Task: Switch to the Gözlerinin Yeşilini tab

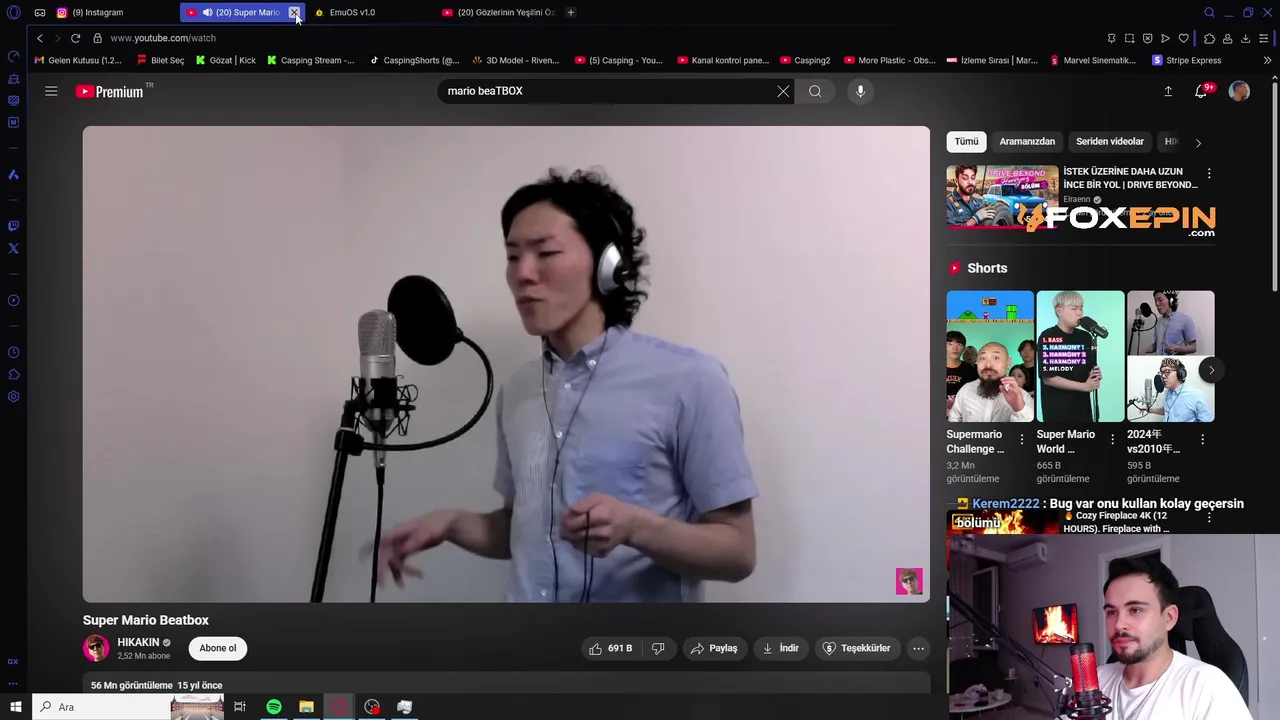Action: point(498,12)
